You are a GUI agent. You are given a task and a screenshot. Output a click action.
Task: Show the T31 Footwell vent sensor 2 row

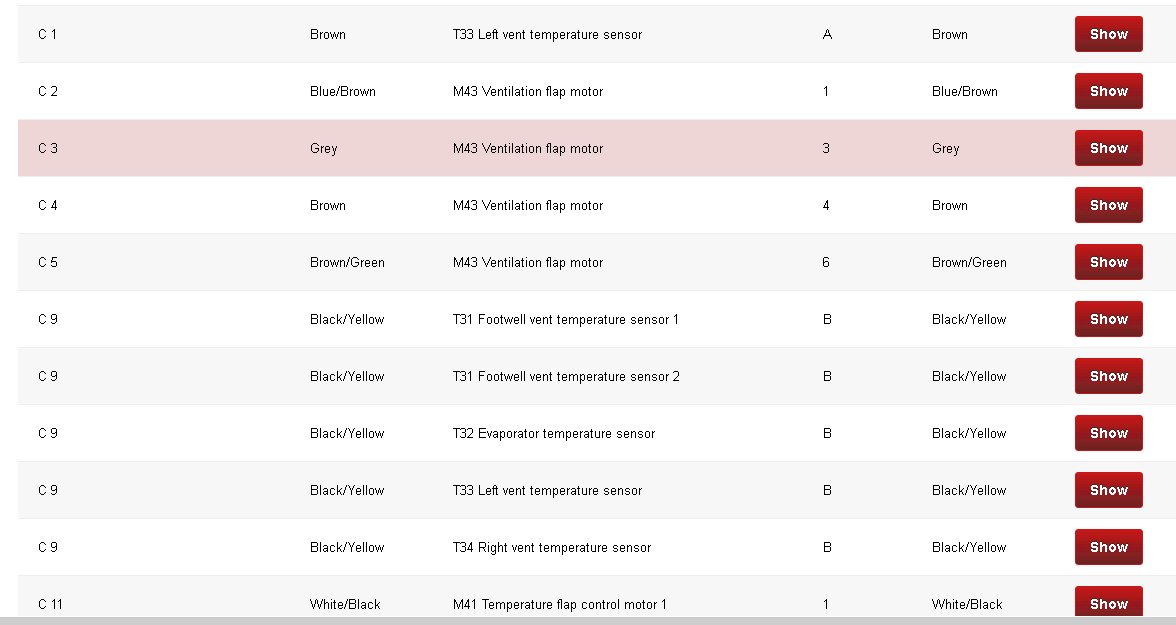click(x=1108, y=376)
